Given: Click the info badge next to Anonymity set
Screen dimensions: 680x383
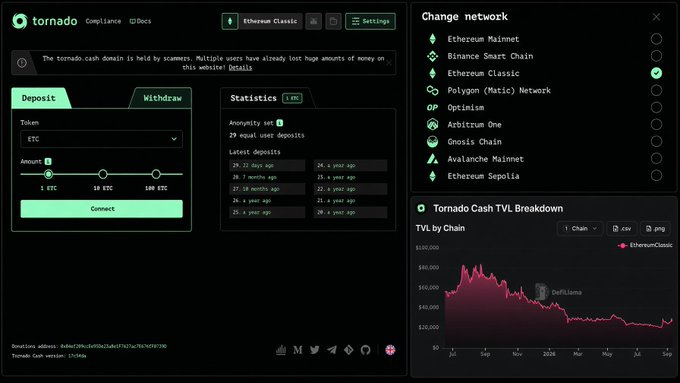Looking at the screenshot, I should coord(280,123).
